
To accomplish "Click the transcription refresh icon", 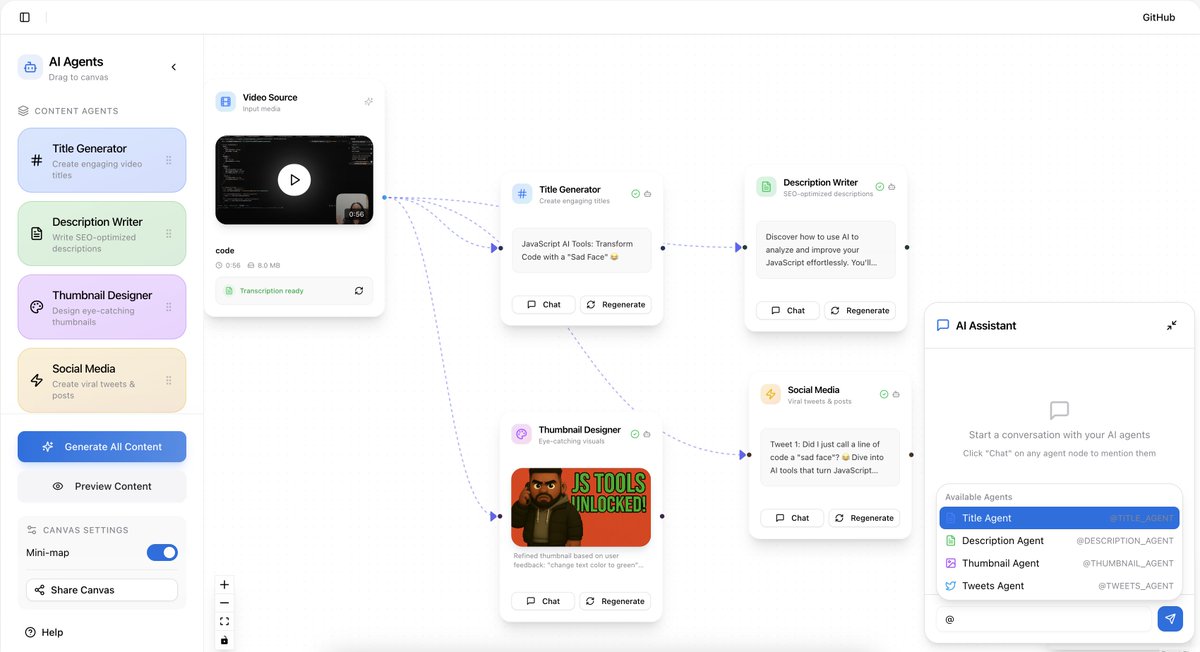I will 359,291.
